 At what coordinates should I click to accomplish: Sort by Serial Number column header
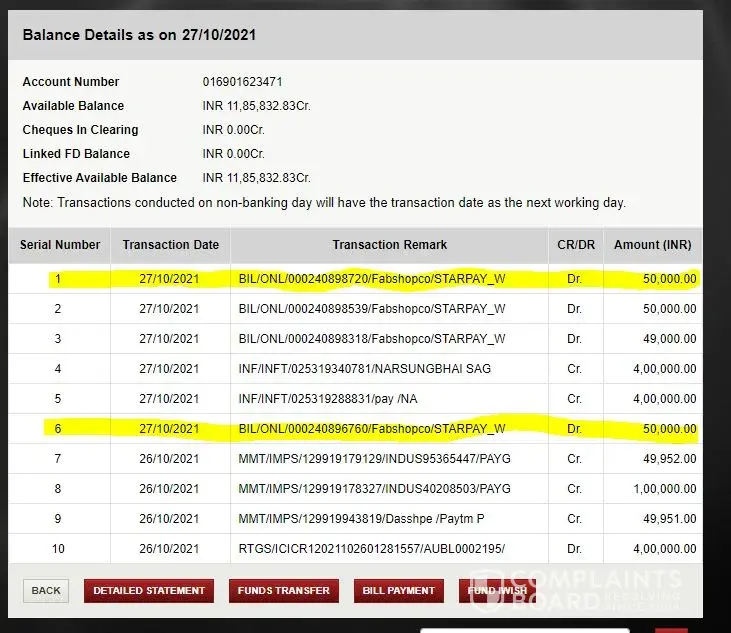(x=60, y=244)
